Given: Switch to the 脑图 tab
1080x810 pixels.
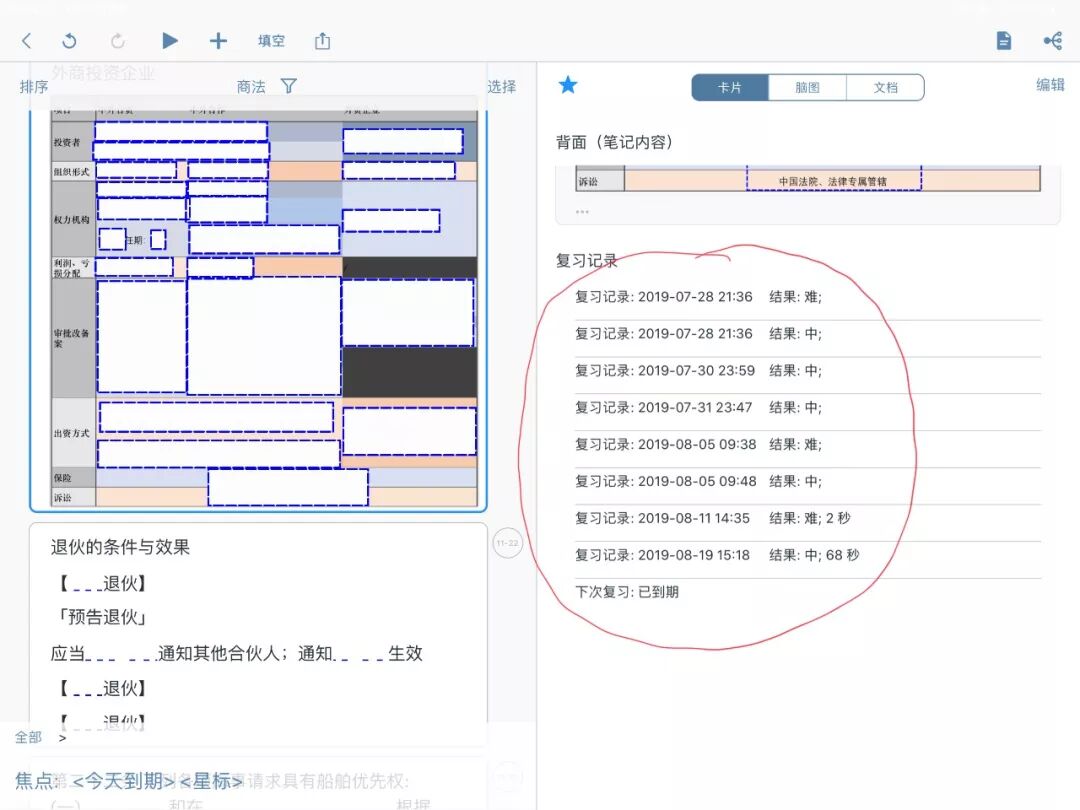Looking at the screenshot, I should coord(807,87).
